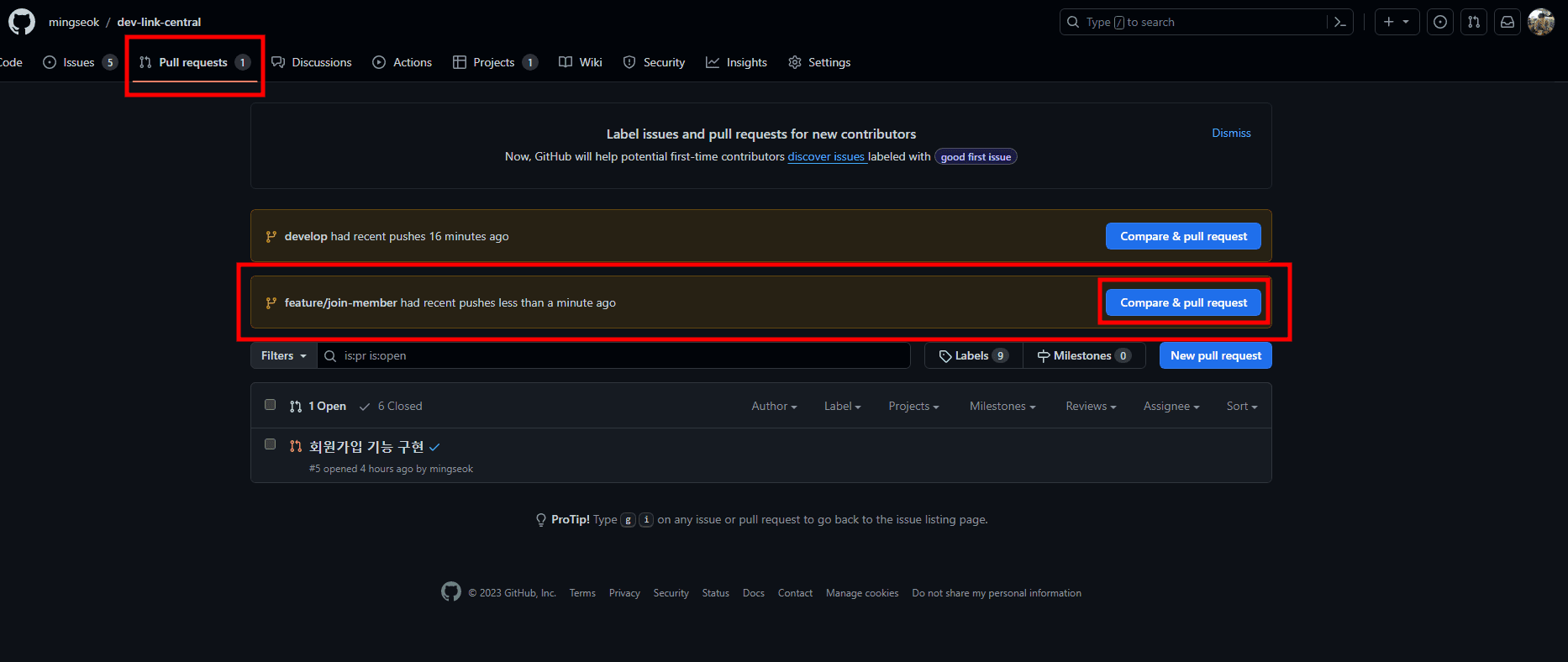Click Compare & pull request for feature/join-member
1568x662 pixels.
[1183, 303]
